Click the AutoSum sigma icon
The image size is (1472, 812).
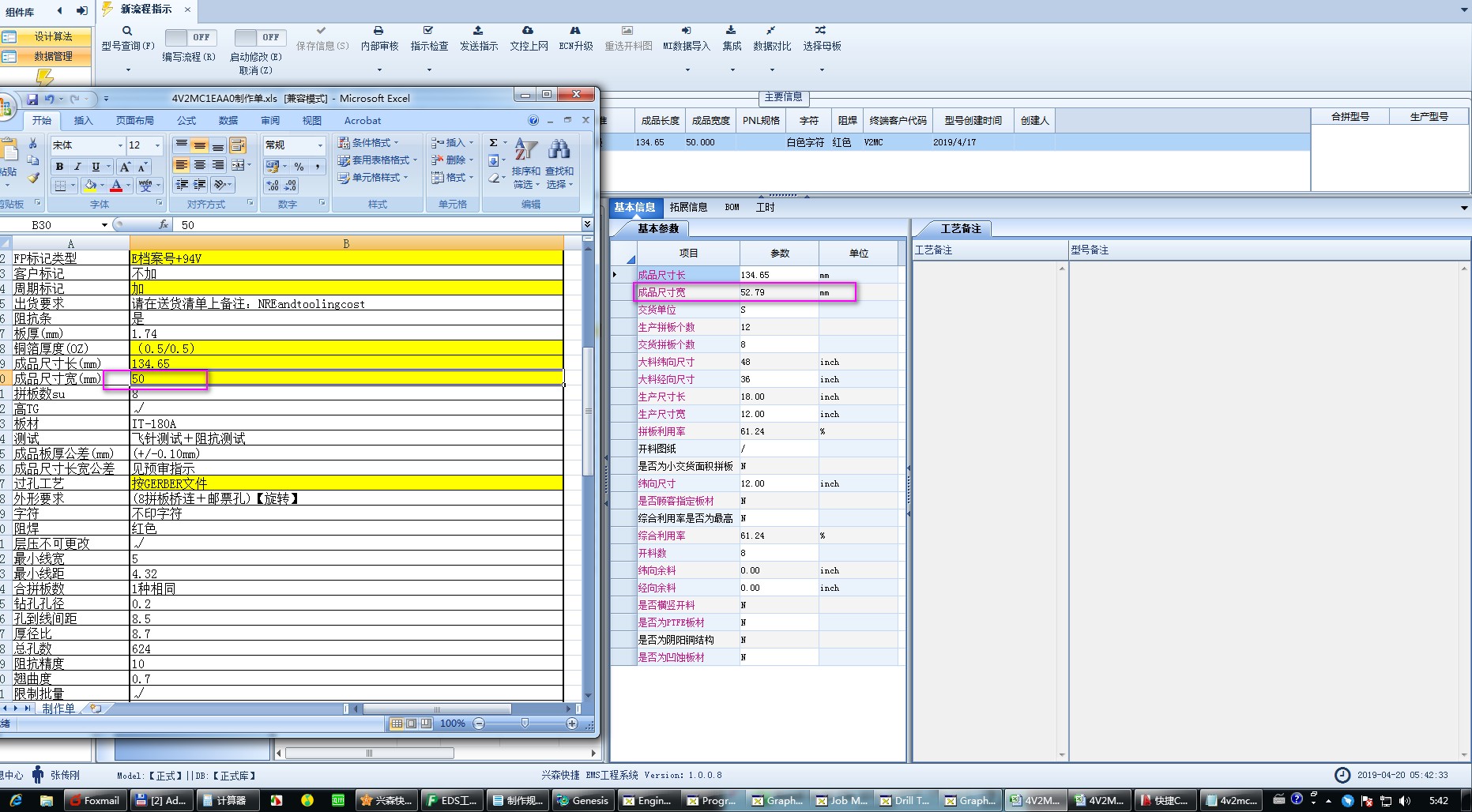pyautogui.click(x=493, y=143)
